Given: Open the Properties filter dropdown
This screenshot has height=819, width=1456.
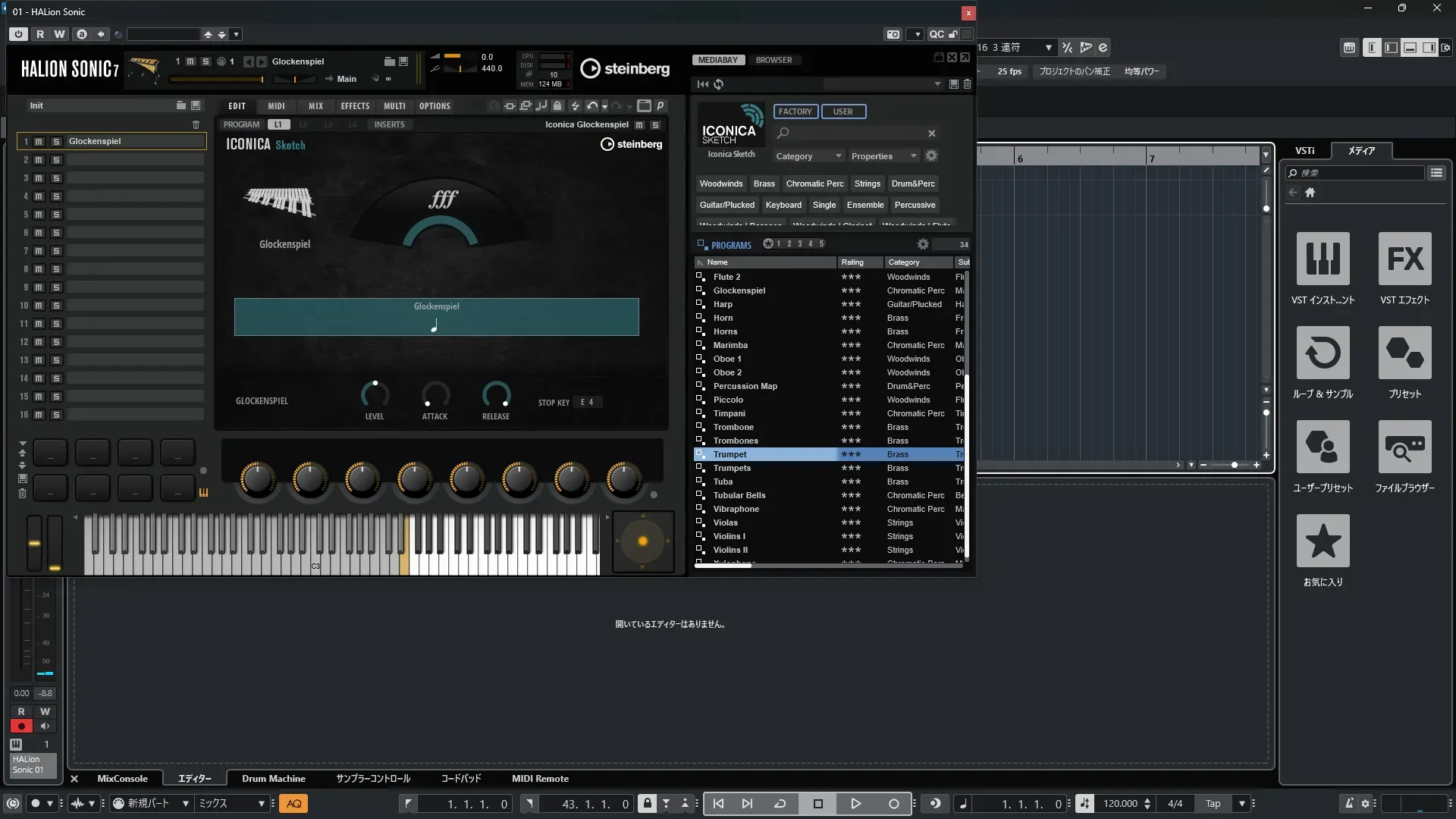Looking at the screenshot, I should pos(883,156).
